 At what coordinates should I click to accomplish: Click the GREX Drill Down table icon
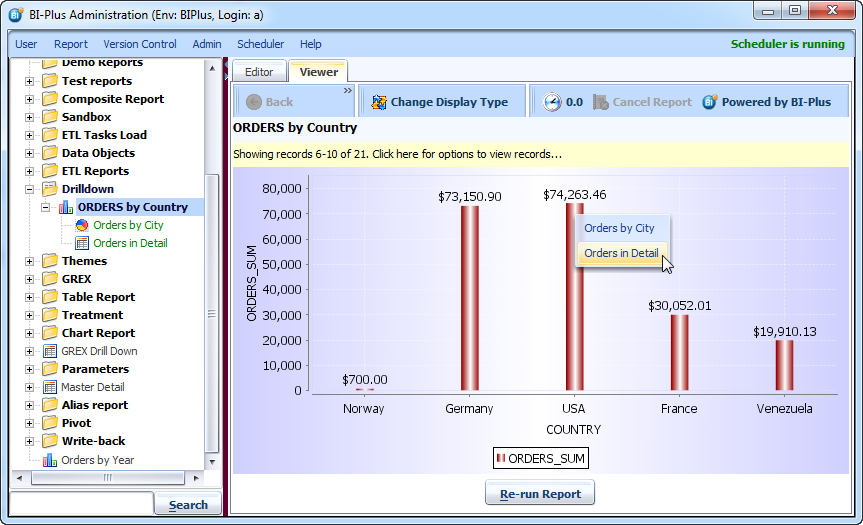tap(50, 351)
